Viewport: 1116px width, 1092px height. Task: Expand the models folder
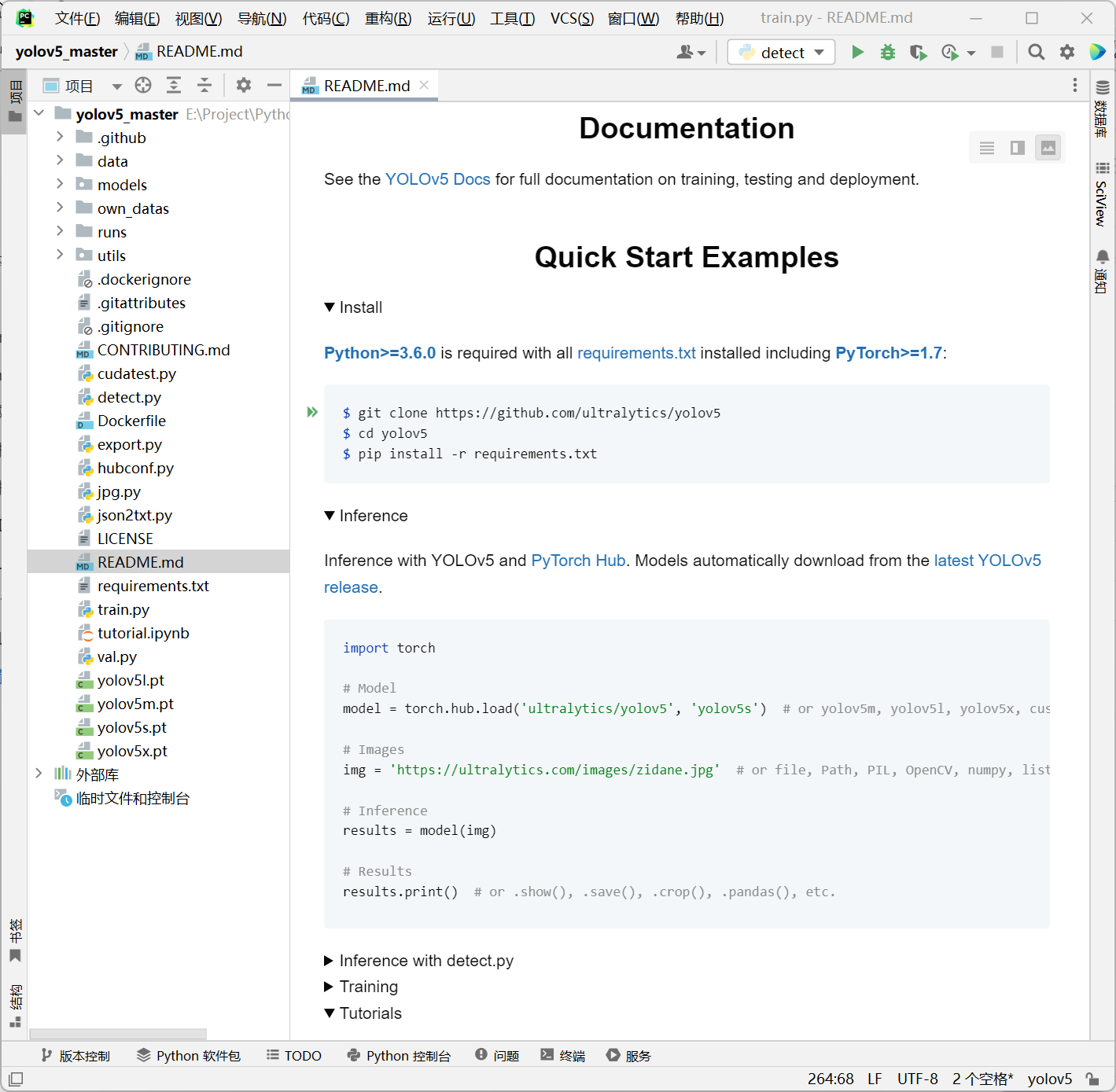tap(60, 184)
